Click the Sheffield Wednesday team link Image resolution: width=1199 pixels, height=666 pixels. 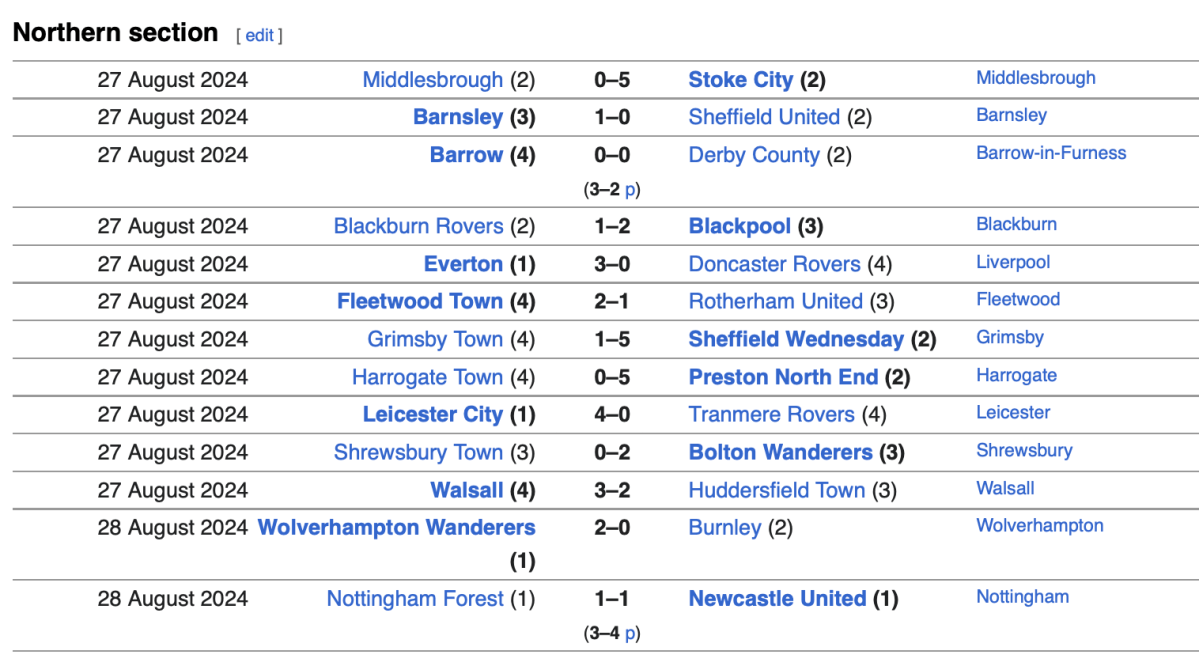pyautogui.click(x=796, y=339)
